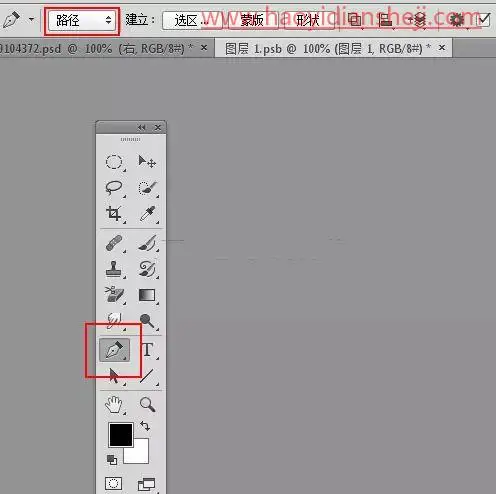The width and height of the screenshot is (496, 494).
Task: Expand the Pen tool preset picker arrow
Action: pyautogui.click(x=31, y=20)
